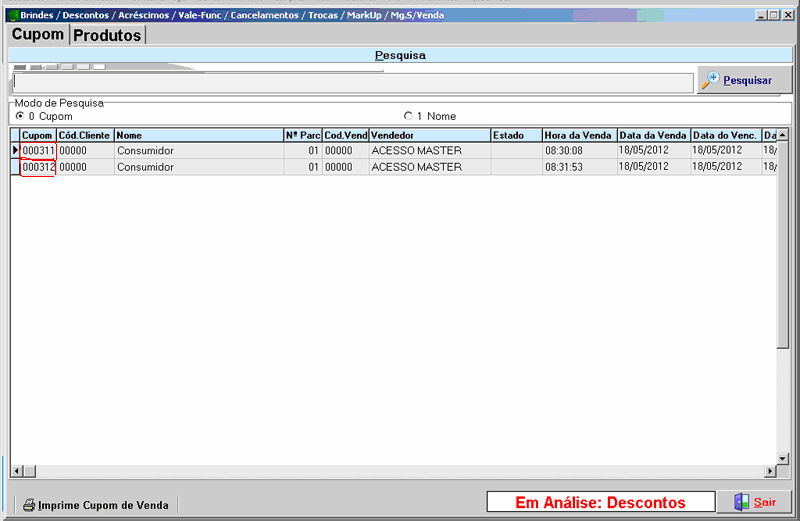Image resolution: width=800 pixels, height=521 pixels.
Task: Click the printer icon for Imprime Cupom
Action: (x=29, y=505)
